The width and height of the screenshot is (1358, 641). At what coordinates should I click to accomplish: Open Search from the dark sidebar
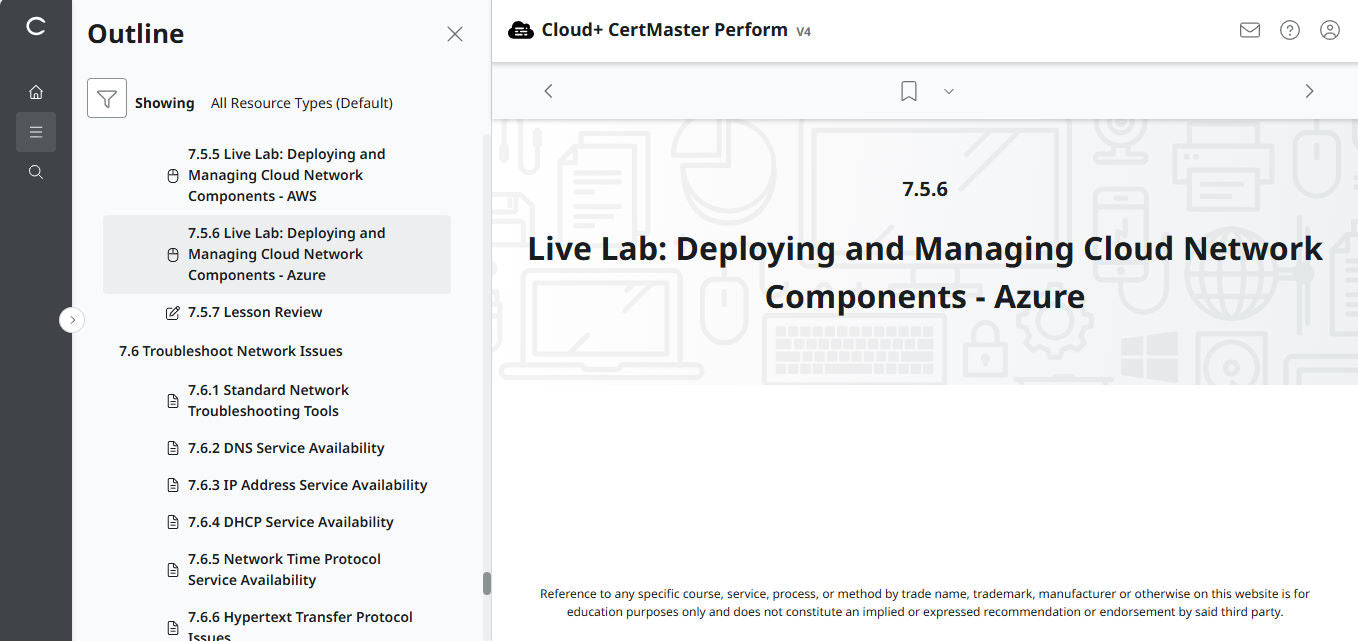click(x=36, y=171)
